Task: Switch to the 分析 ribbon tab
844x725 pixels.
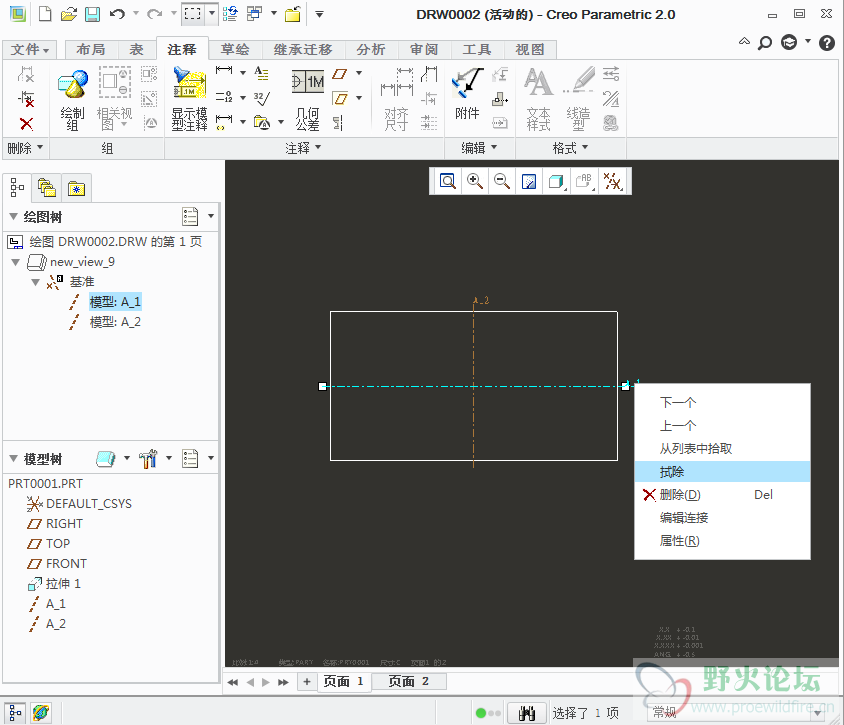Action: [371, 50]
